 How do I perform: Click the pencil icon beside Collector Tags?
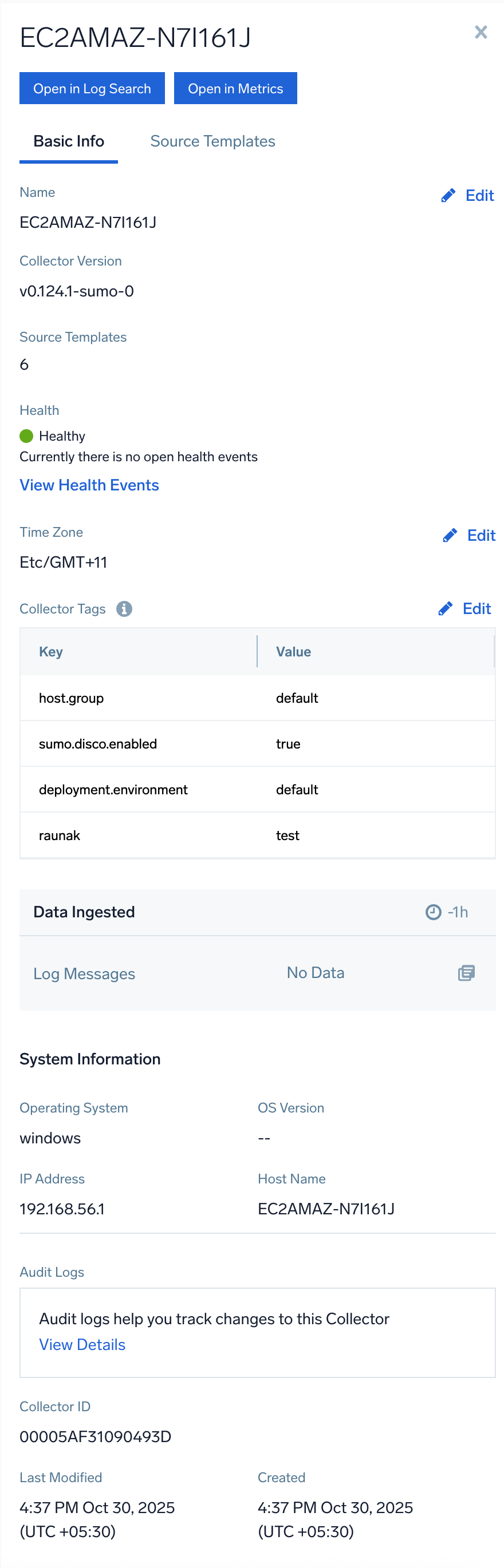446,608
